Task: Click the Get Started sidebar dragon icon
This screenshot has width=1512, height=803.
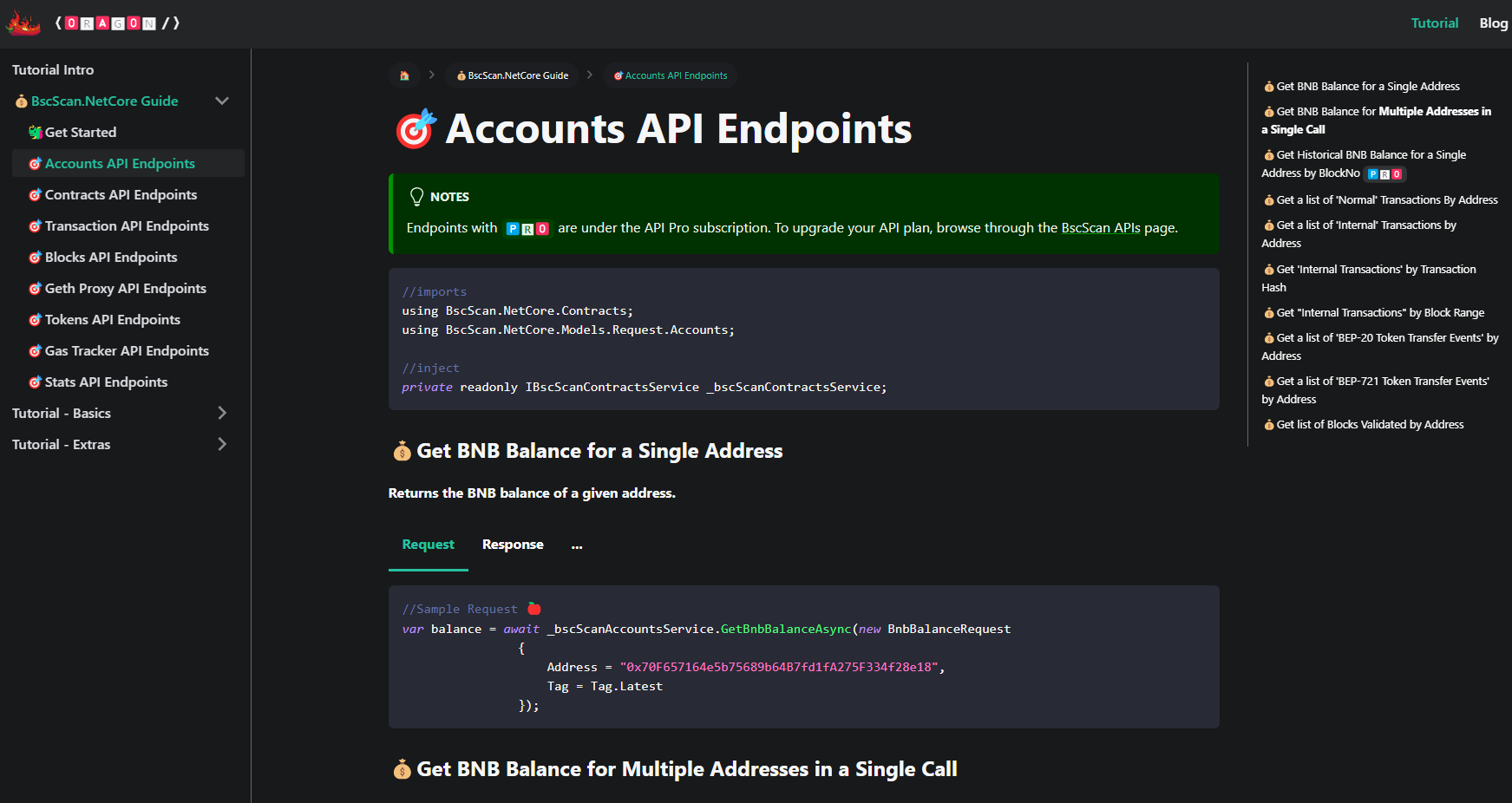Action: (x=36, y=132)
